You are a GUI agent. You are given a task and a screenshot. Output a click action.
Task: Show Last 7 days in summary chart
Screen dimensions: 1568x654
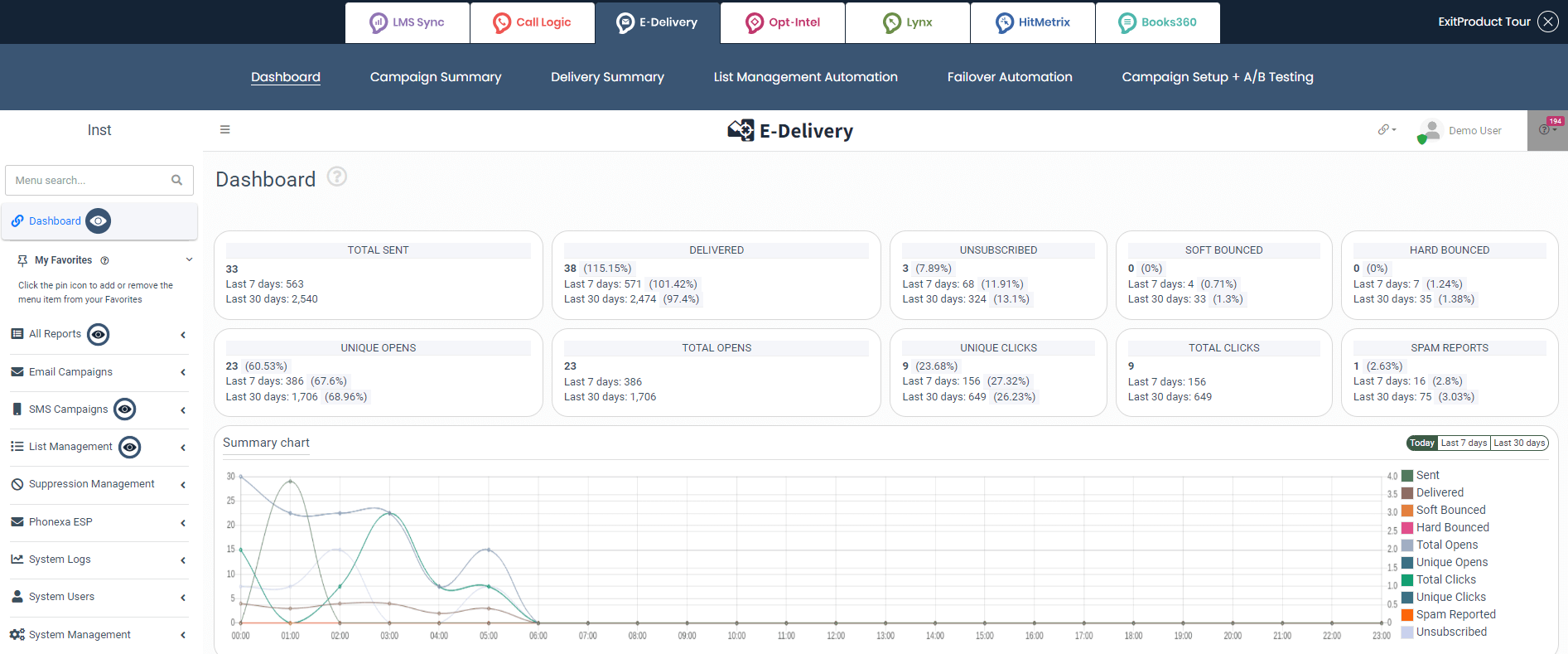pos(1463,443)
